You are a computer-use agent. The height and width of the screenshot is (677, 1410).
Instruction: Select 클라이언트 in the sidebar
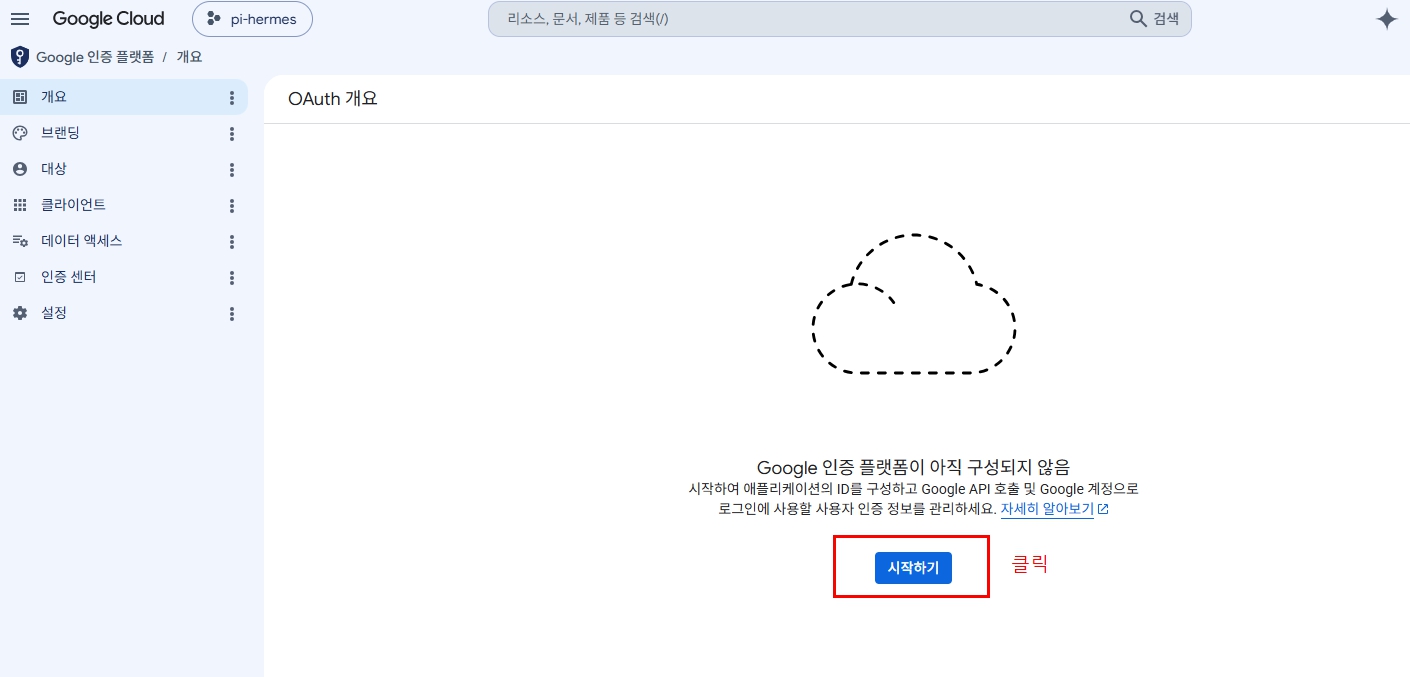124,205
